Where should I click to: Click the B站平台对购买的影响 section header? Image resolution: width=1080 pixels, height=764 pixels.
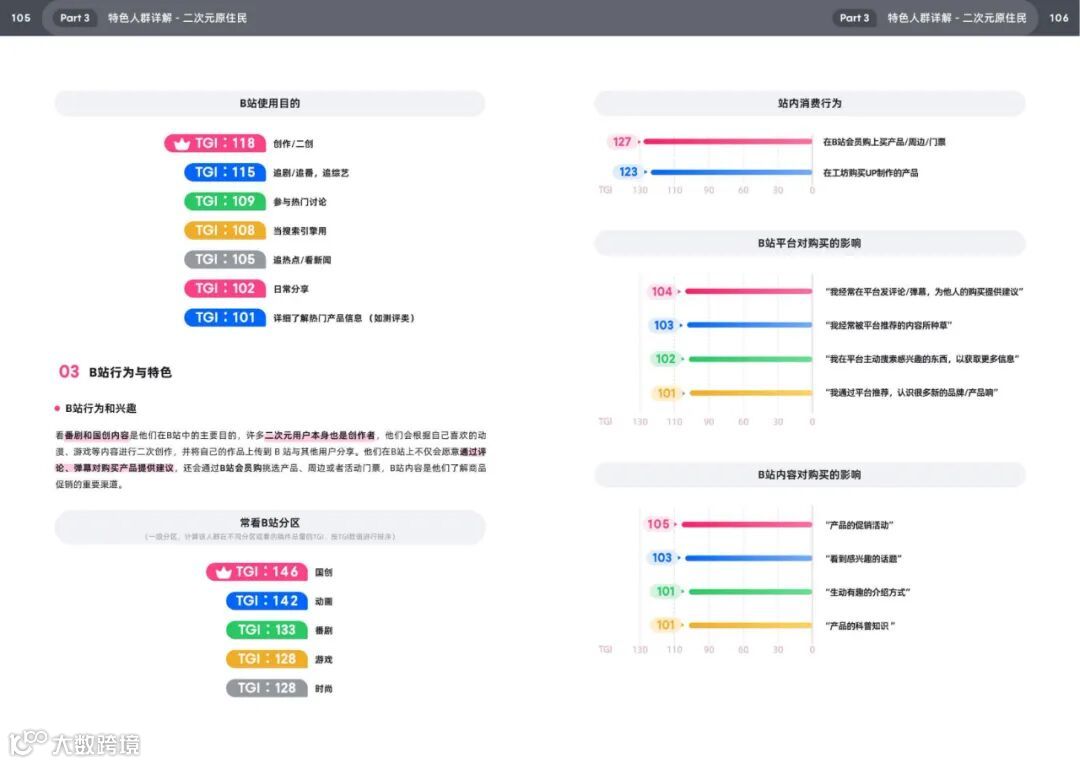809,243
